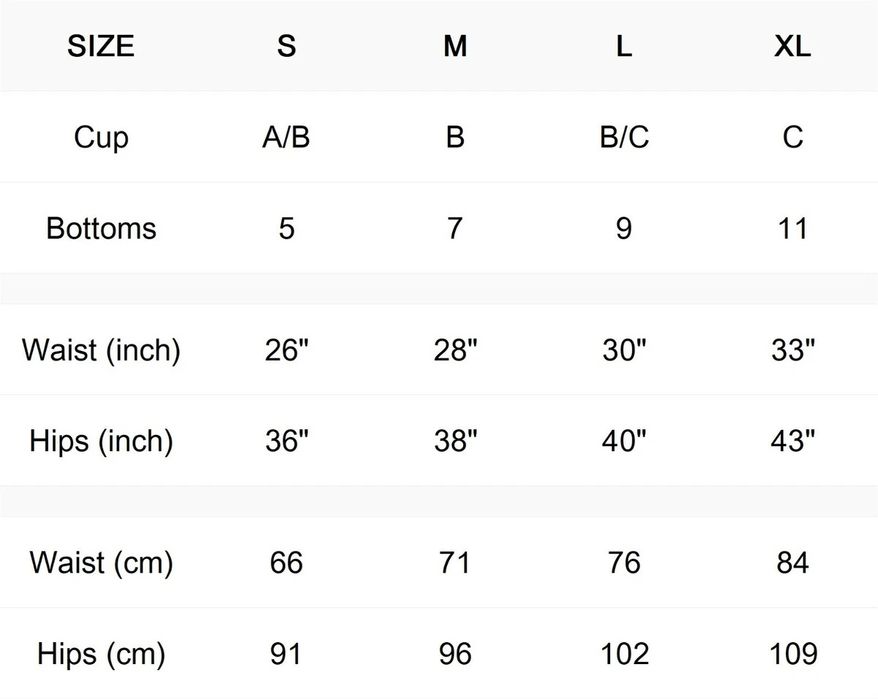Select bottoms size 11 cell

pyautogui.click(x=792, y=228)
